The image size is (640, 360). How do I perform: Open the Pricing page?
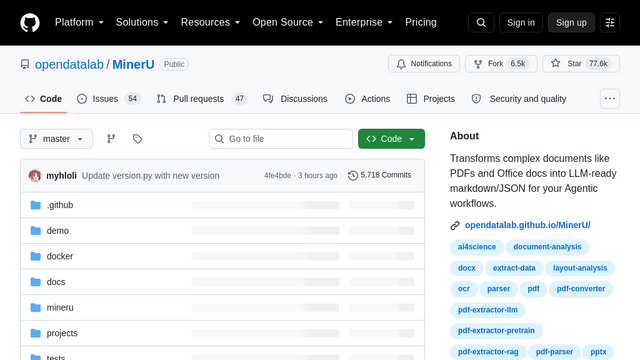421,22
